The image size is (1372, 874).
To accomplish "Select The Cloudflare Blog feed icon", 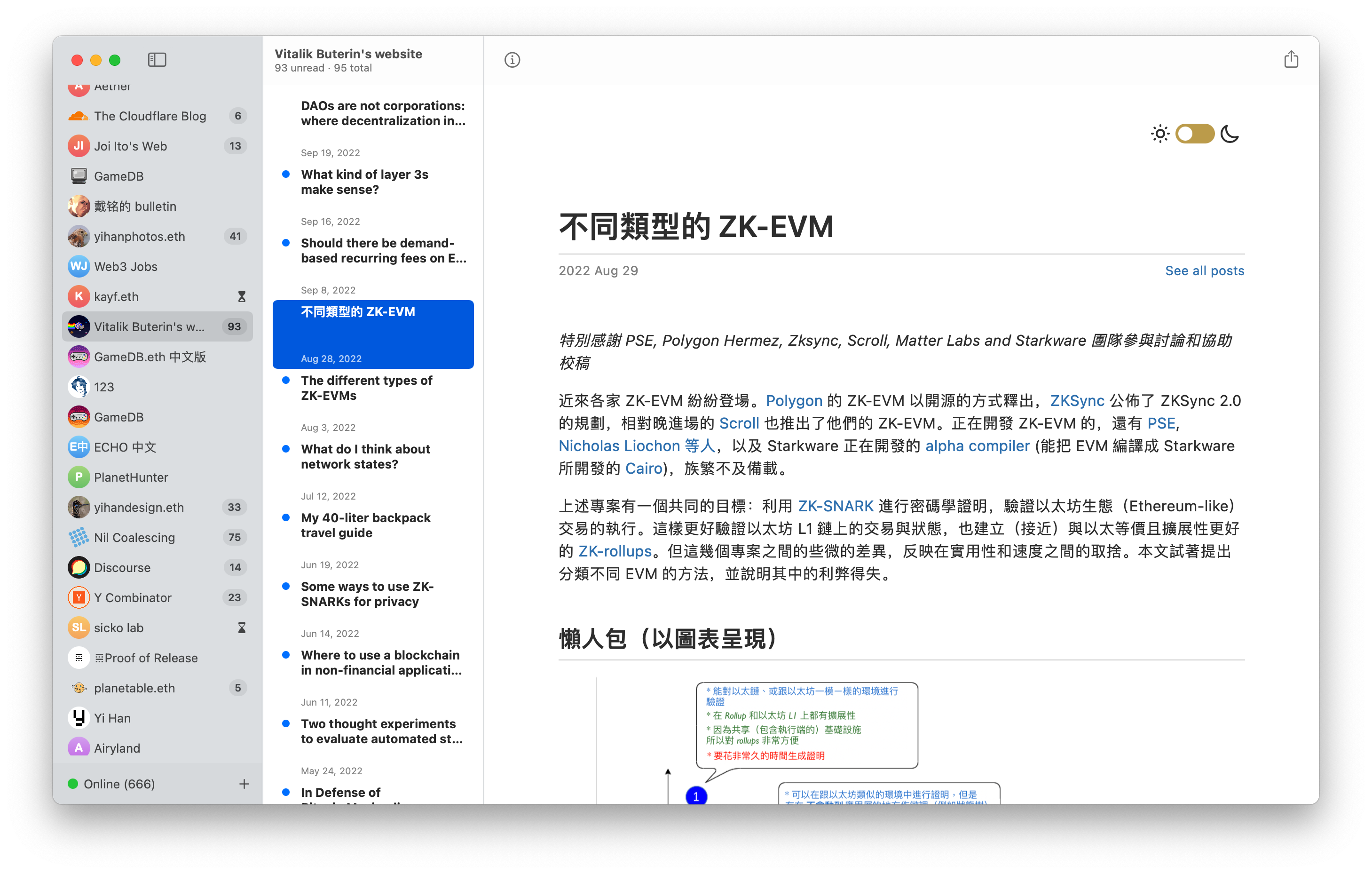I will pos(79,116).
